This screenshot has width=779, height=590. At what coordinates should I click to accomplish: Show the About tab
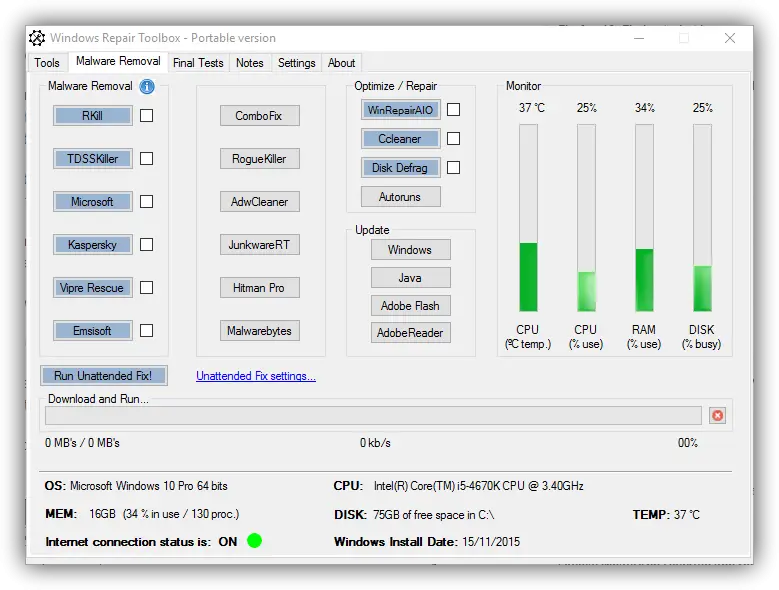(x=341, y=63)
